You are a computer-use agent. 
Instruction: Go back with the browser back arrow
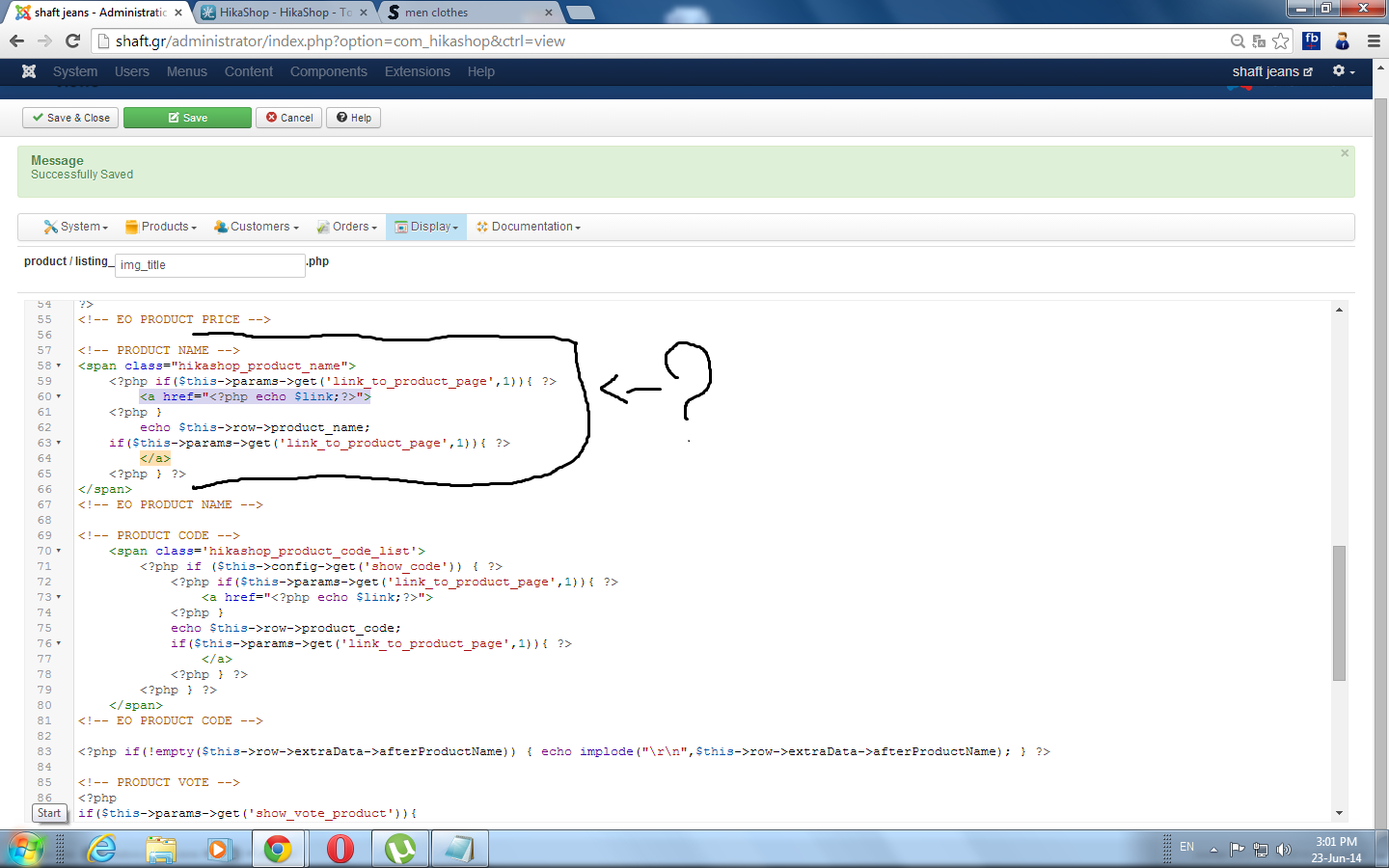point(16,41)
